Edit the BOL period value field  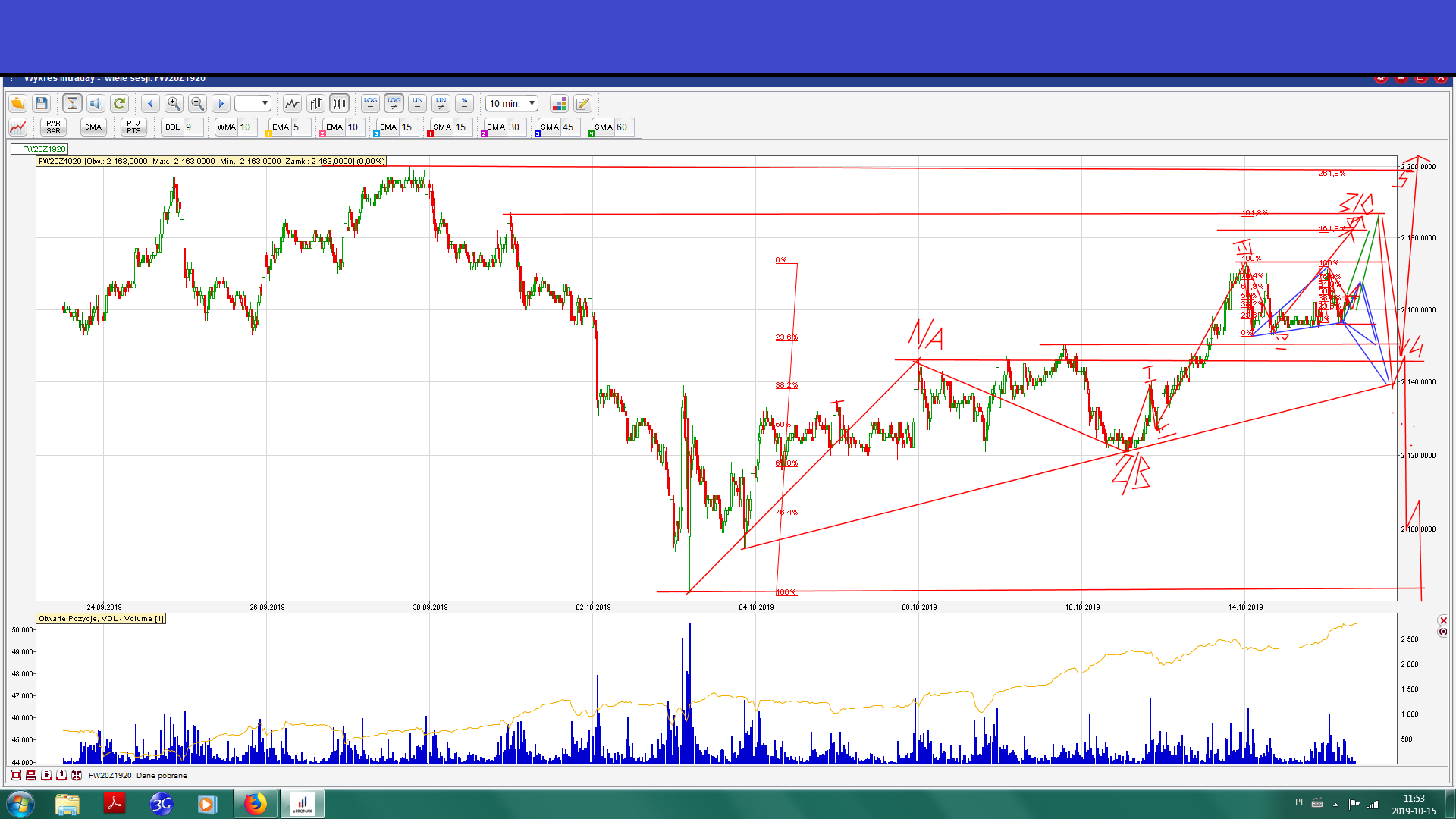[193, 127]
